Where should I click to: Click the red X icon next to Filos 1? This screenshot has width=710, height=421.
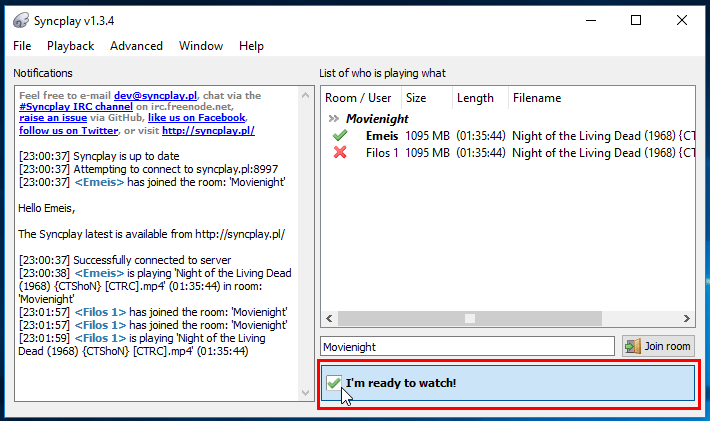click(x=340, y=153)
